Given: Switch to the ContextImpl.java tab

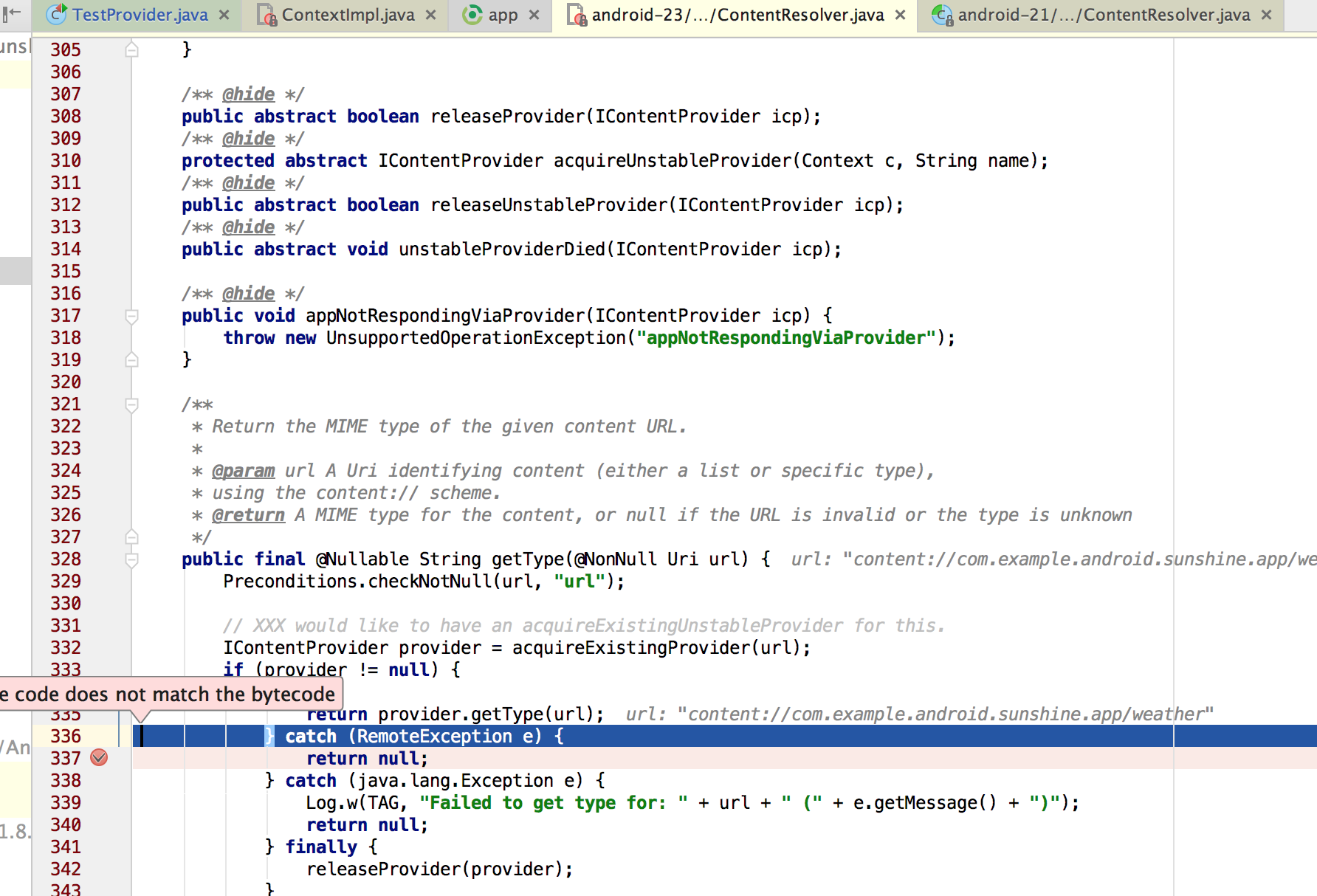Looking at the screenshot, I should [347, 15].
